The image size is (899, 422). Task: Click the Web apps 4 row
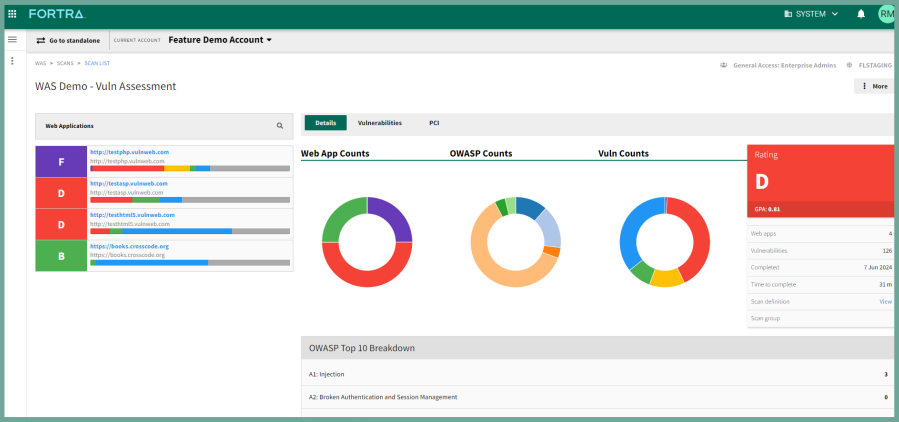820,233
